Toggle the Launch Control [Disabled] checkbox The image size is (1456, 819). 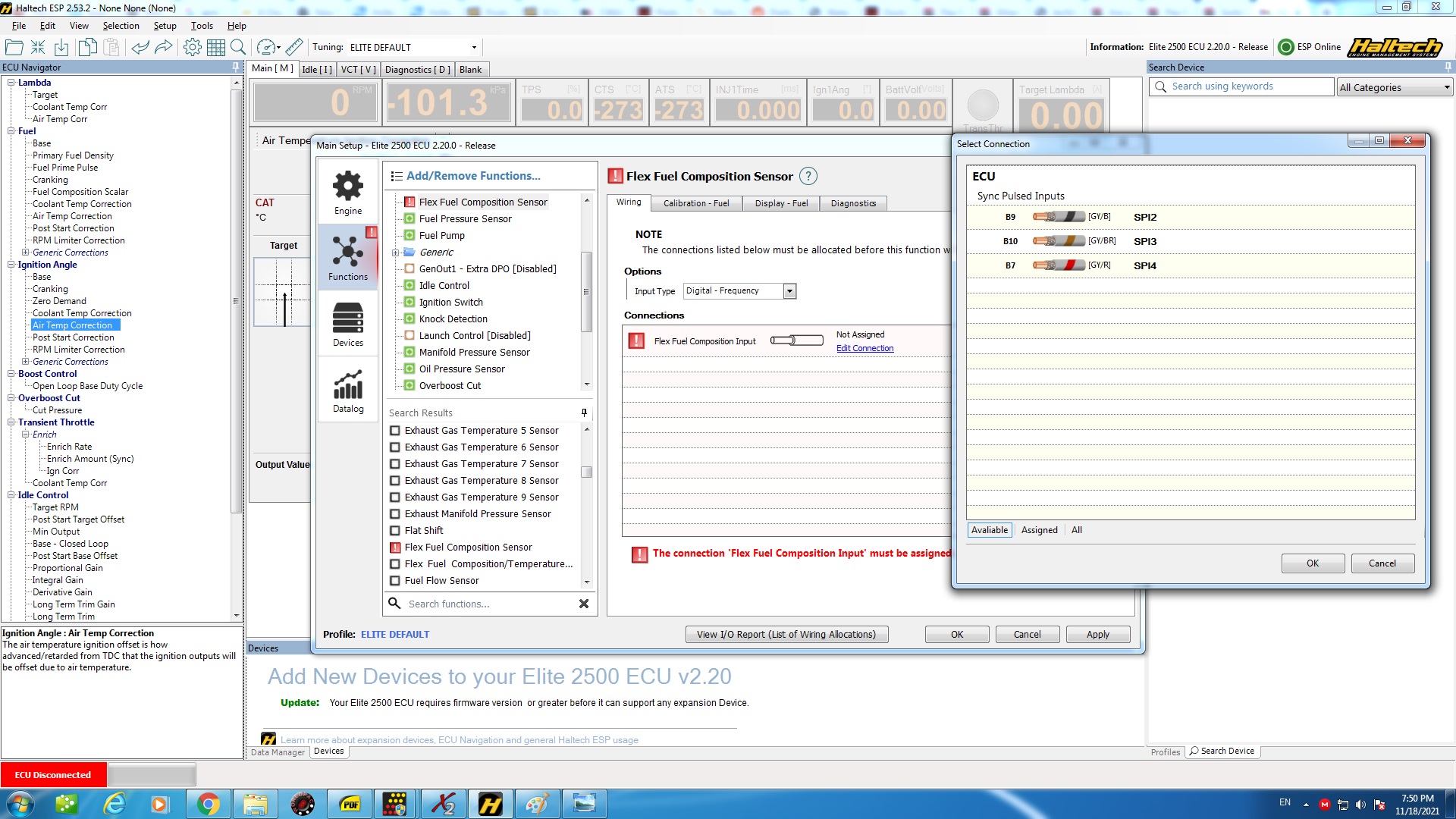click(409, 336)
